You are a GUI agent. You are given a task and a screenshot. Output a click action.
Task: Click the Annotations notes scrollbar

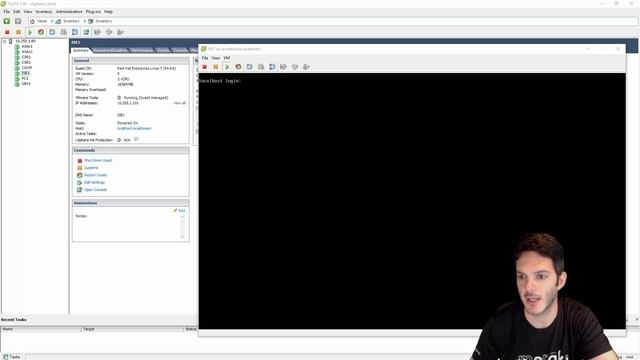182,226
